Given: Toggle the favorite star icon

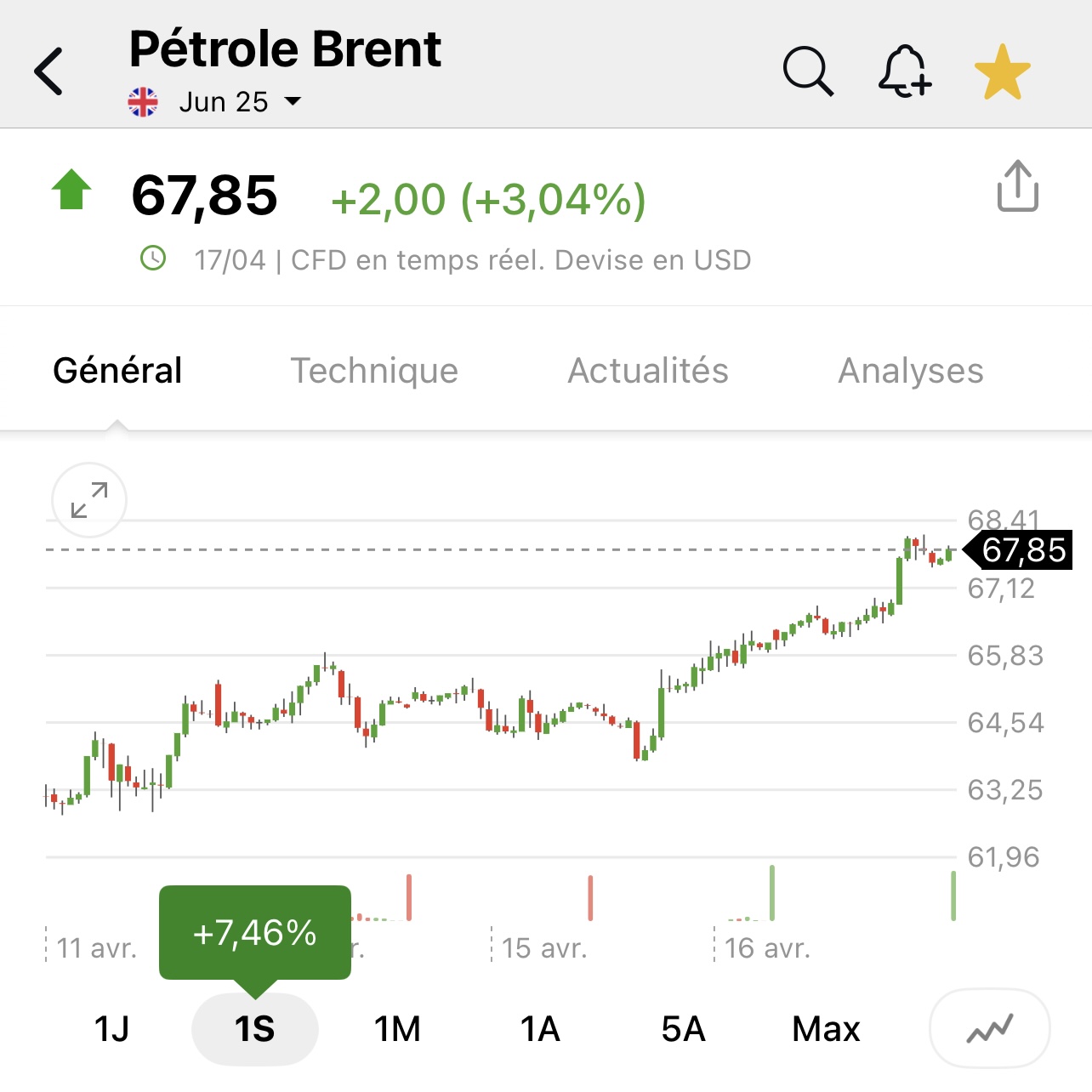Looking at the screenshot, I should pos(1003,71).
